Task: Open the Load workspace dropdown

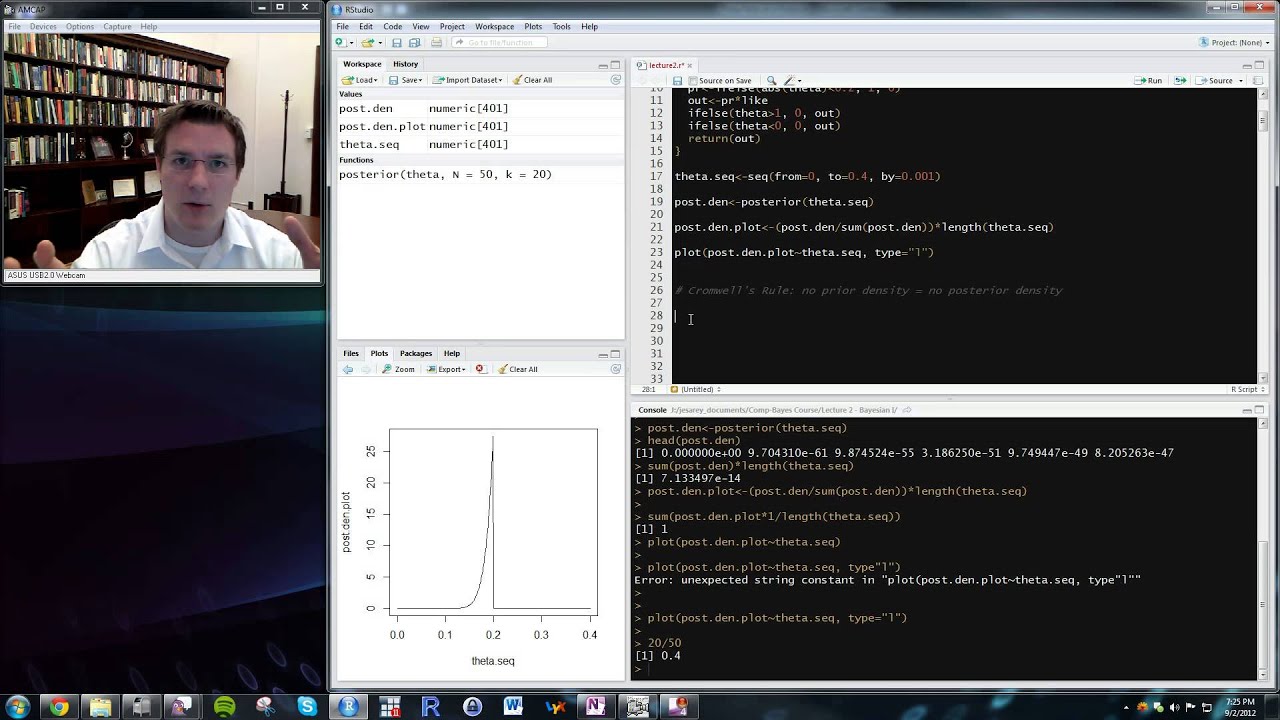Action: [361, 80]
